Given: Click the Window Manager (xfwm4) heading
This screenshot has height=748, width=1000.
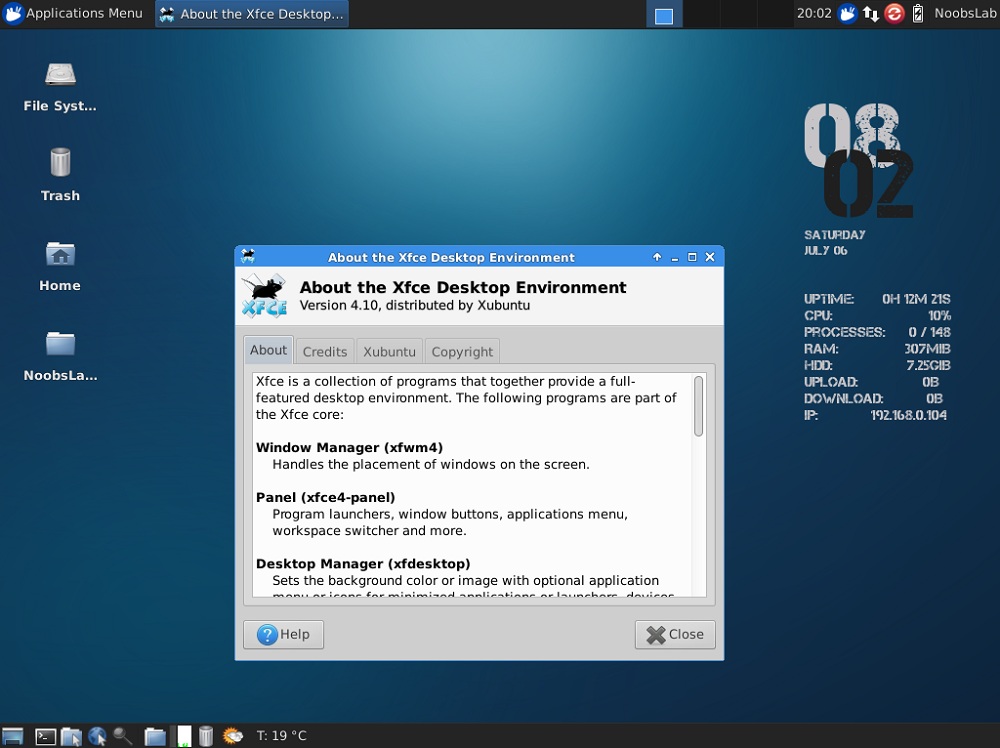Looking at the screenshot, I should 349,448.
